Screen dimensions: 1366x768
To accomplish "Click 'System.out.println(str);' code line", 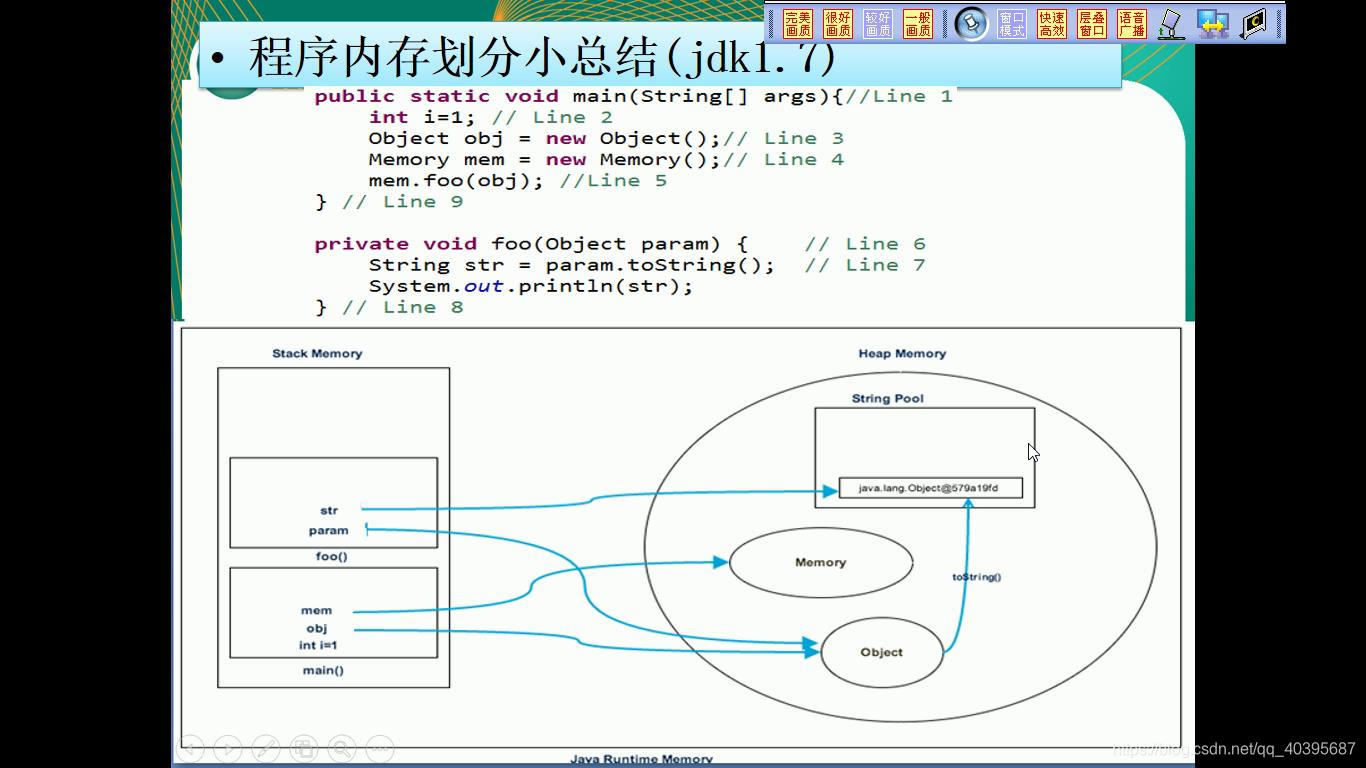I will tap(530, 286).
